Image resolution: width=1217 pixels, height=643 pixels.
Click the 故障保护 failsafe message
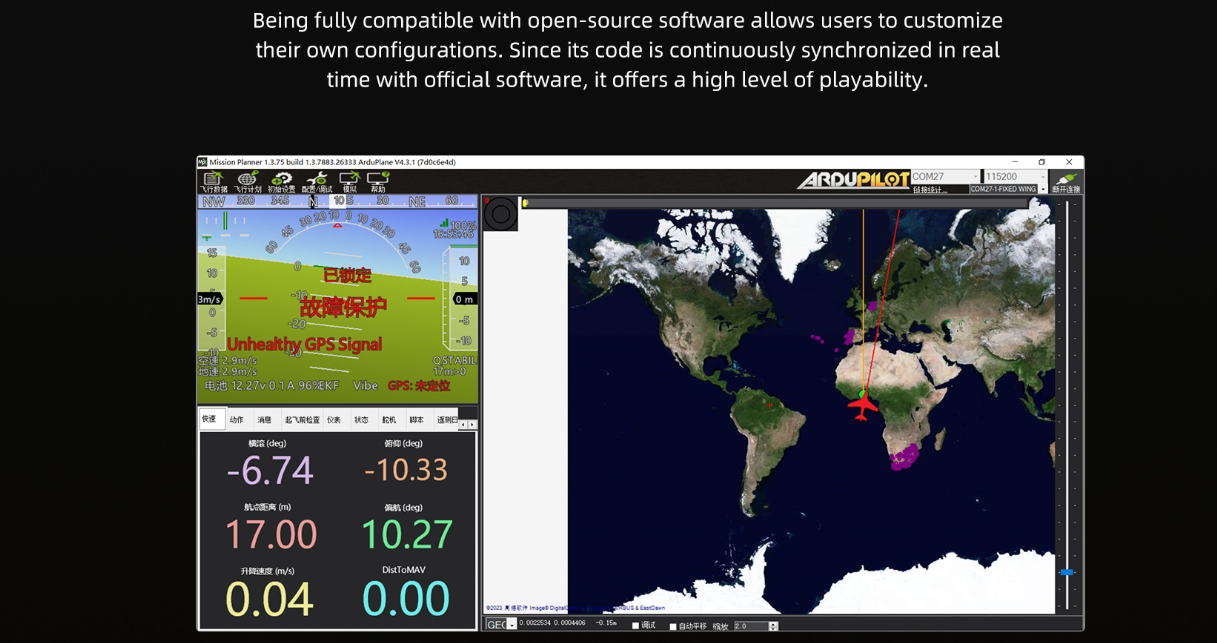click(x=343, y=307)
